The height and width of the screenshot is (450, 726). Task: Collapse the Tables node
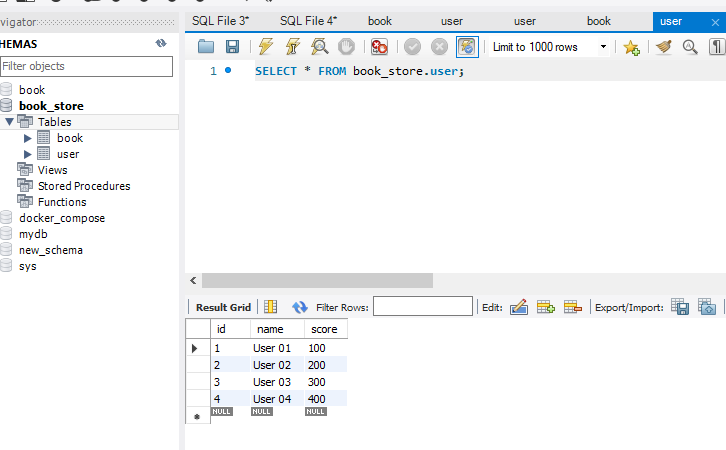click(x=9, y=122)
